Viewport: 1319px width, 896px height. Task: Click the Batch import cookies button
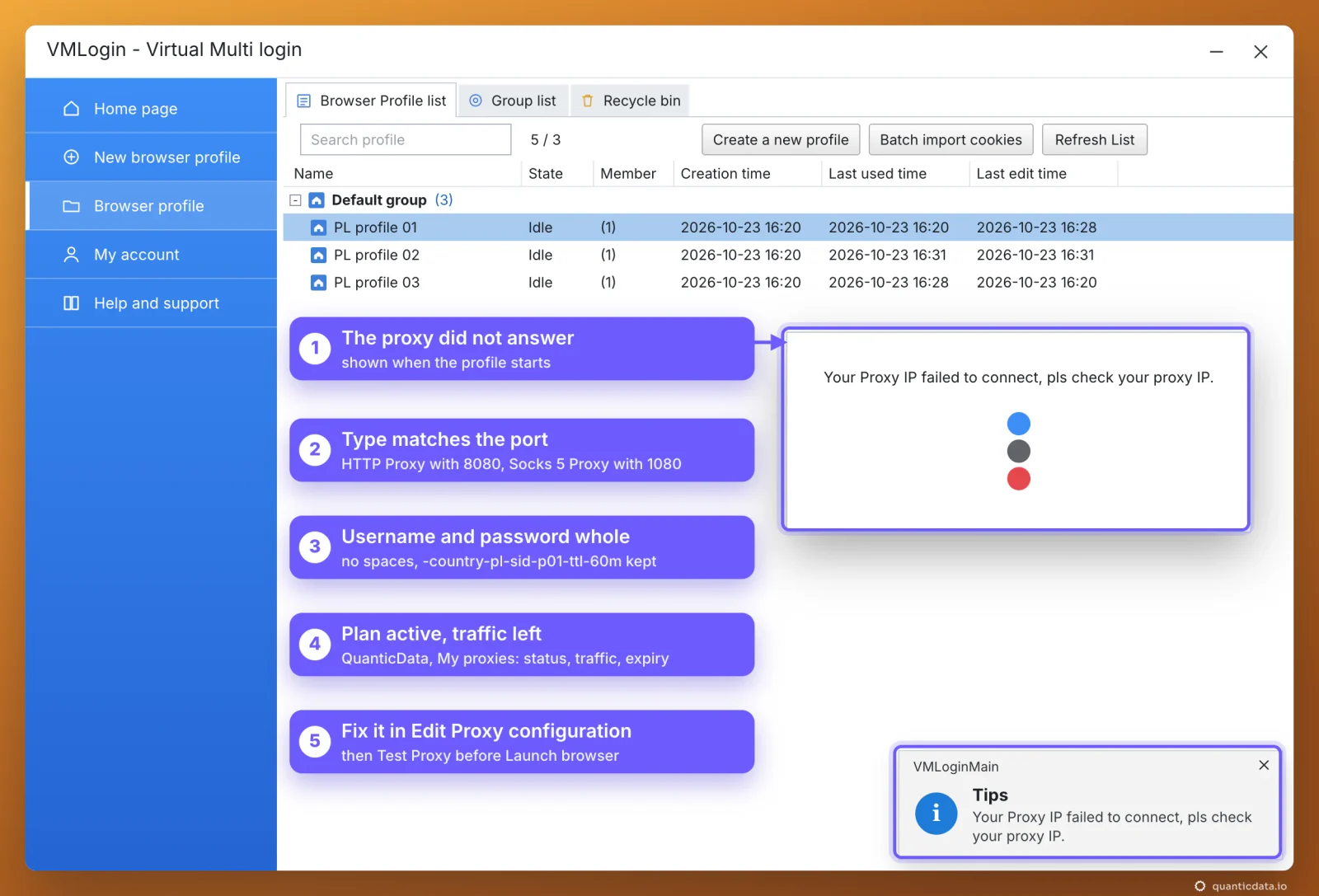(x=951, y=140)
